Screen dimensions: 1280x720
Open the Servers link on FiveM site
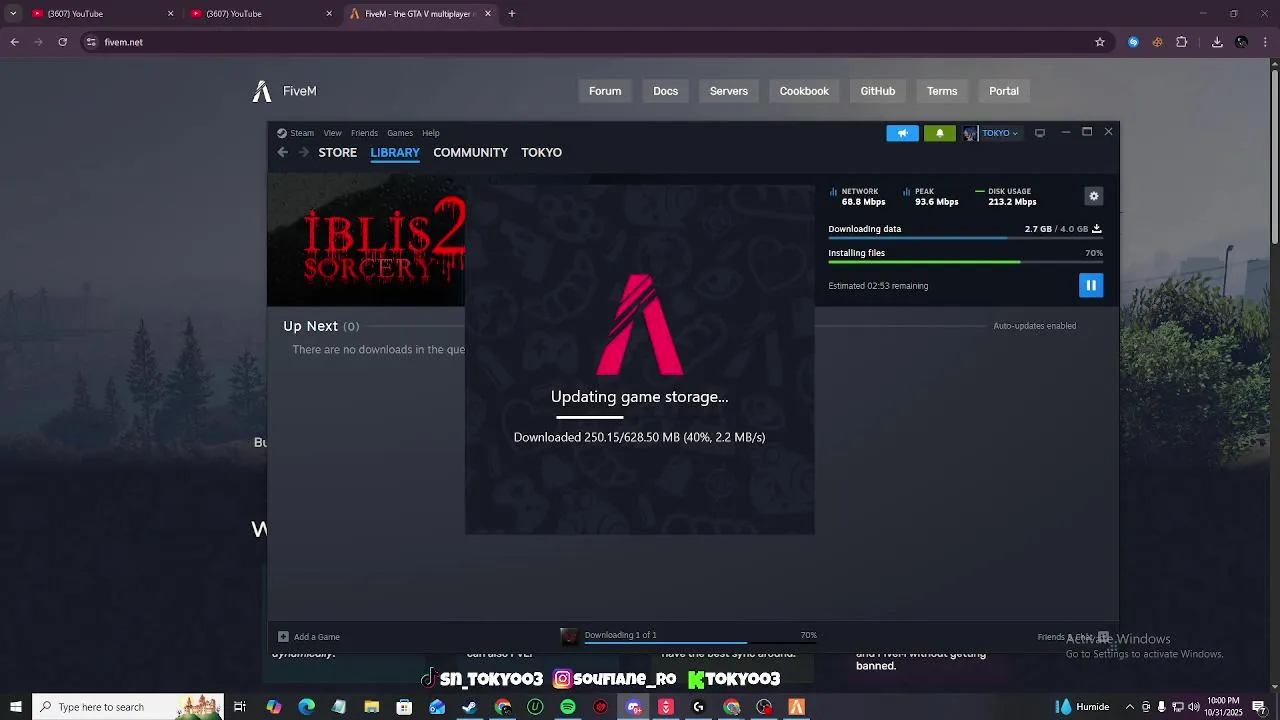[x=728, y=91]
